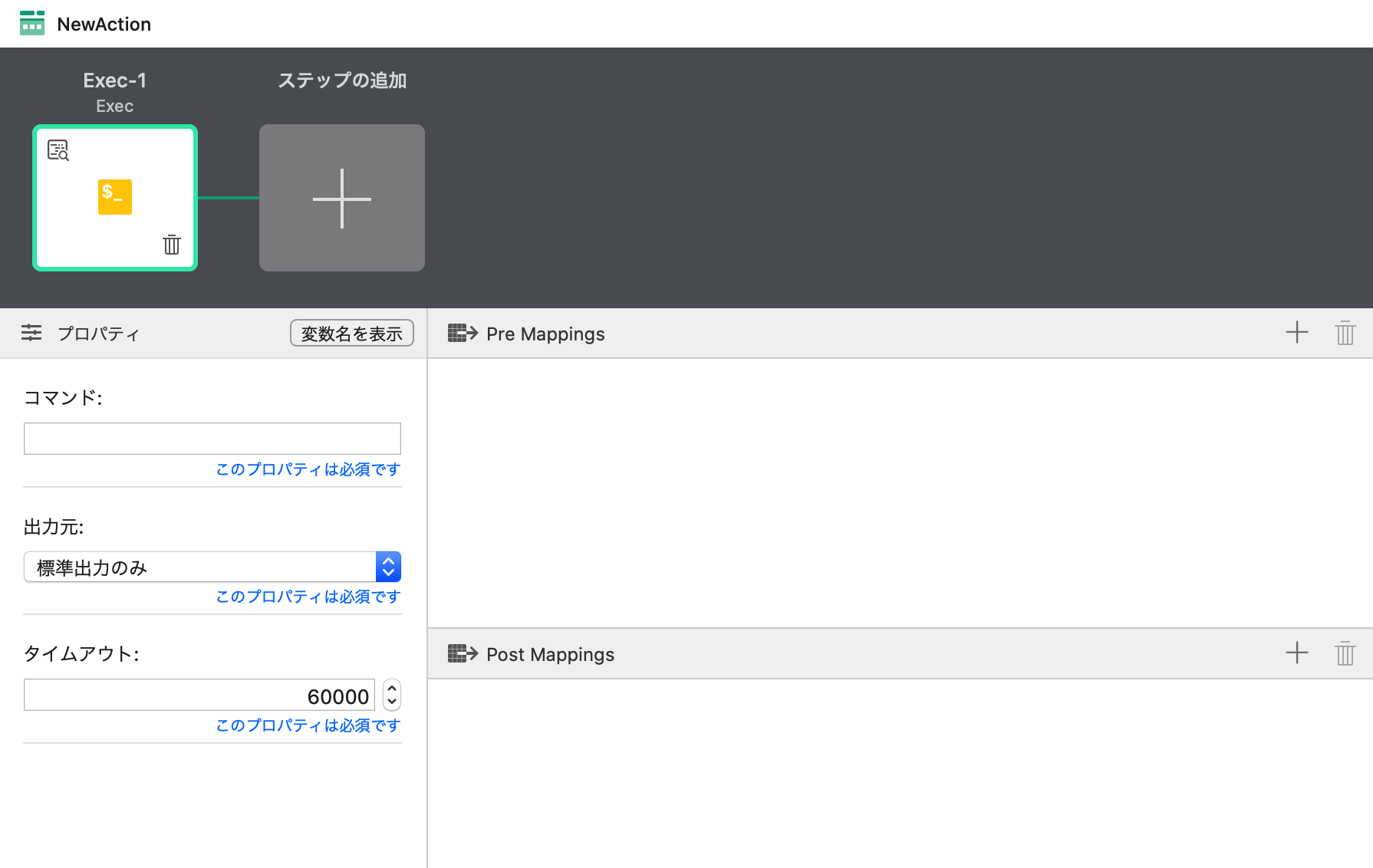Click the Pre Mappings arrow icon
Image resolution: width=1373 pixels, height=868 pixels.
click(x=463, y=333)
